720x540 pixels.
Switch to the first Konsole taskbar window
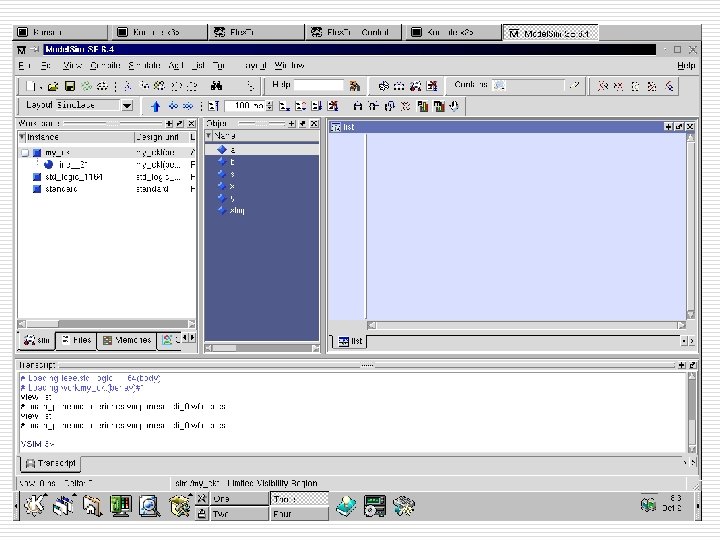tap(60, 32)
